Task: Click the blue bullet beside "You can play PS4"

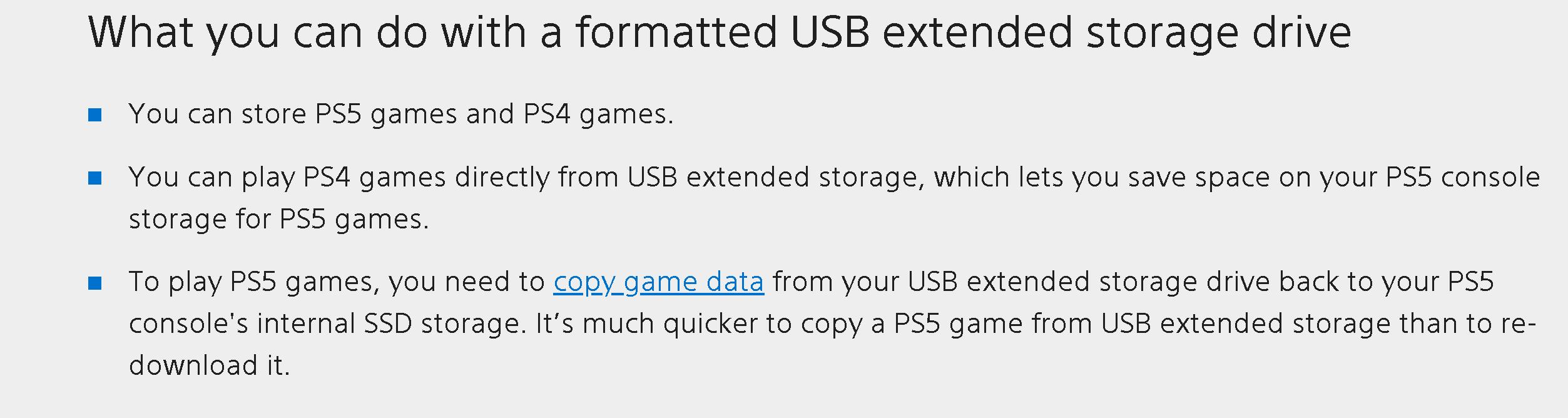Action: 95,178
